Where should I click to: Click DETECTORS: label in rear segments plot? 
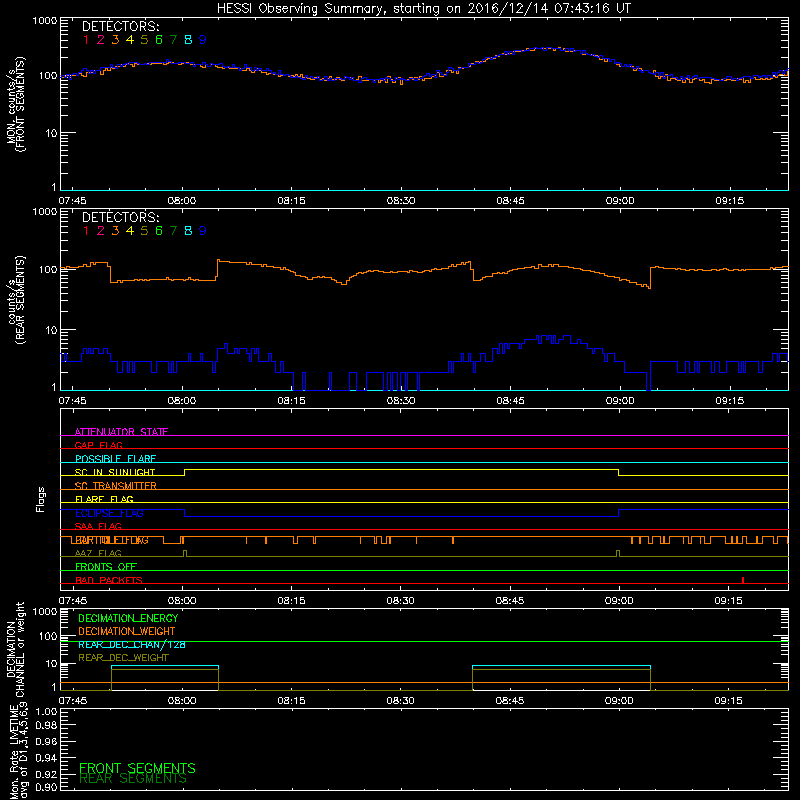120,217
